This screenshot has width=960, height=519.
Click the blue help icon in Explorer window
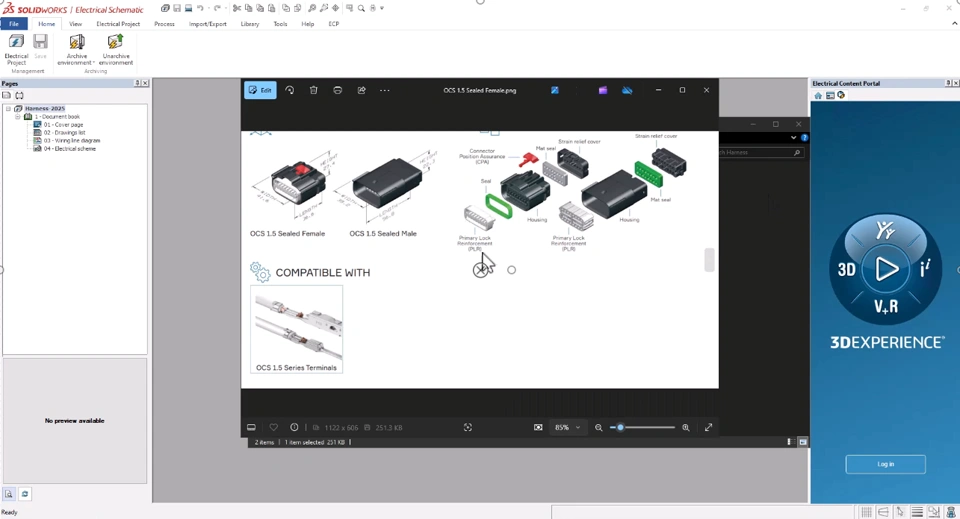[x=804, y=138]
